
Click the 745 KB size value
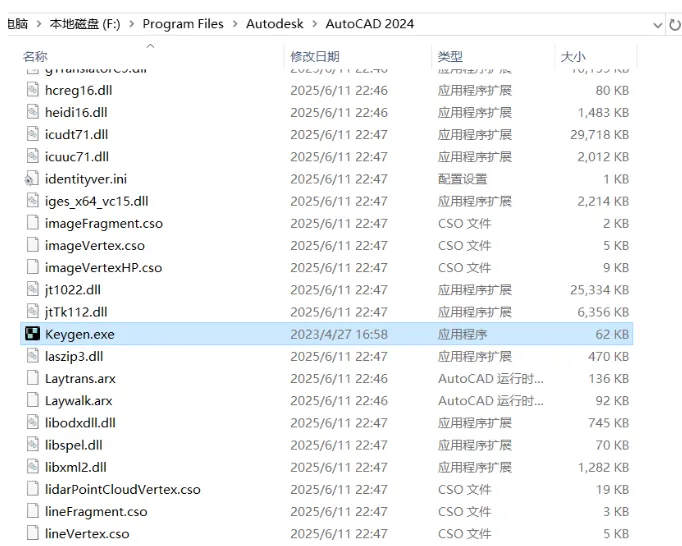(x=609, y=423)
